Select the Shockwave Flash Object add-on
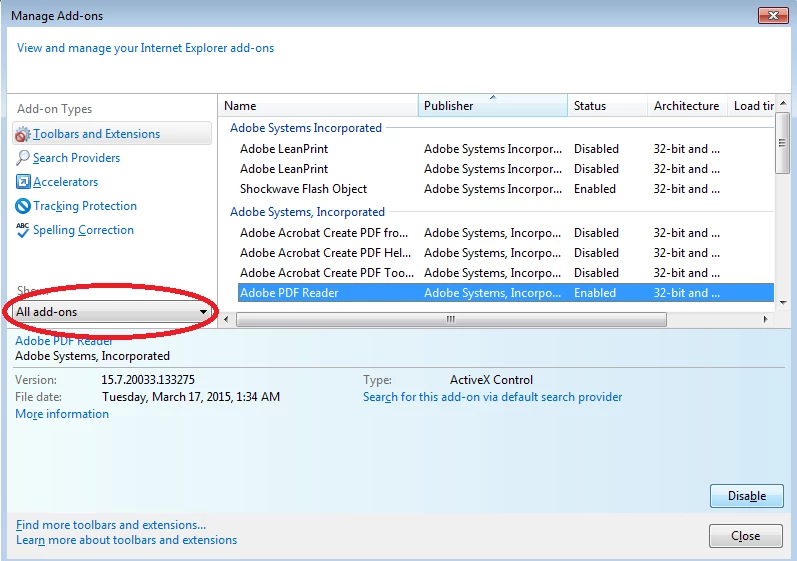 click(x=506, y=189)
